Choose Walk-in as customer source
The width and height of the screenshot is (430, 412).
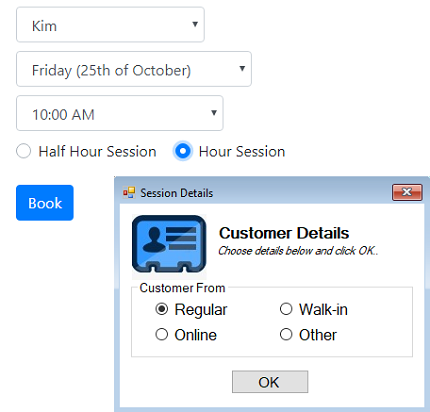tap(286, 309)
